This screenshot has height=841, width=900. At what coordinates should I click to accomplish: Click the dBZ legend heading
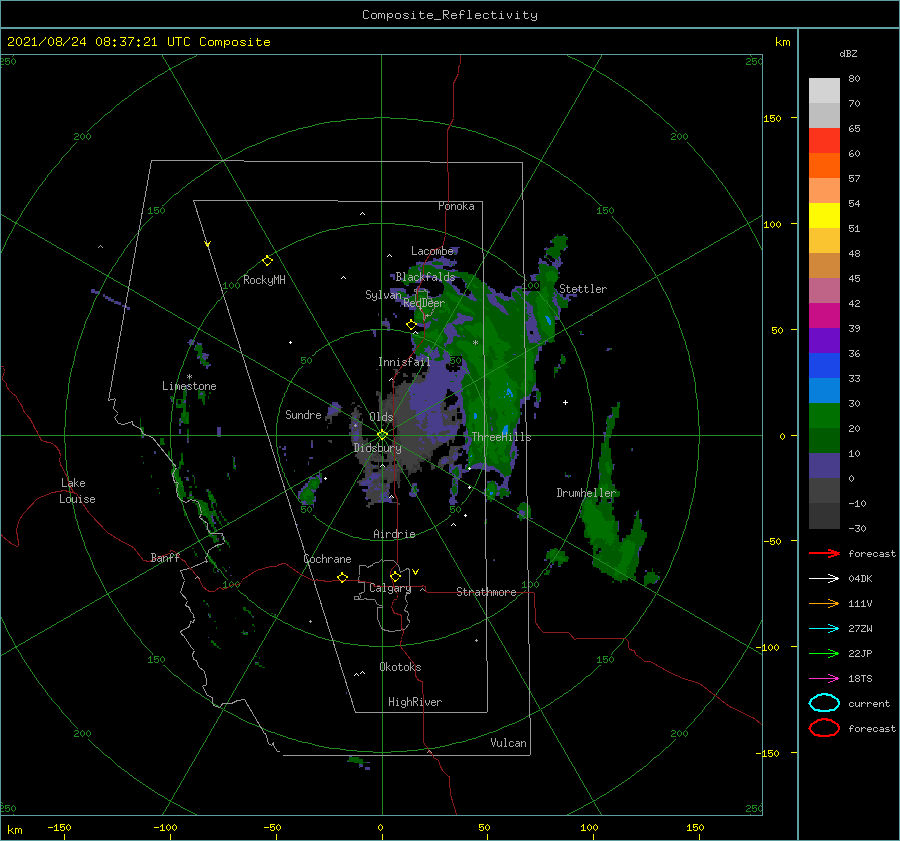coord(848,53)
